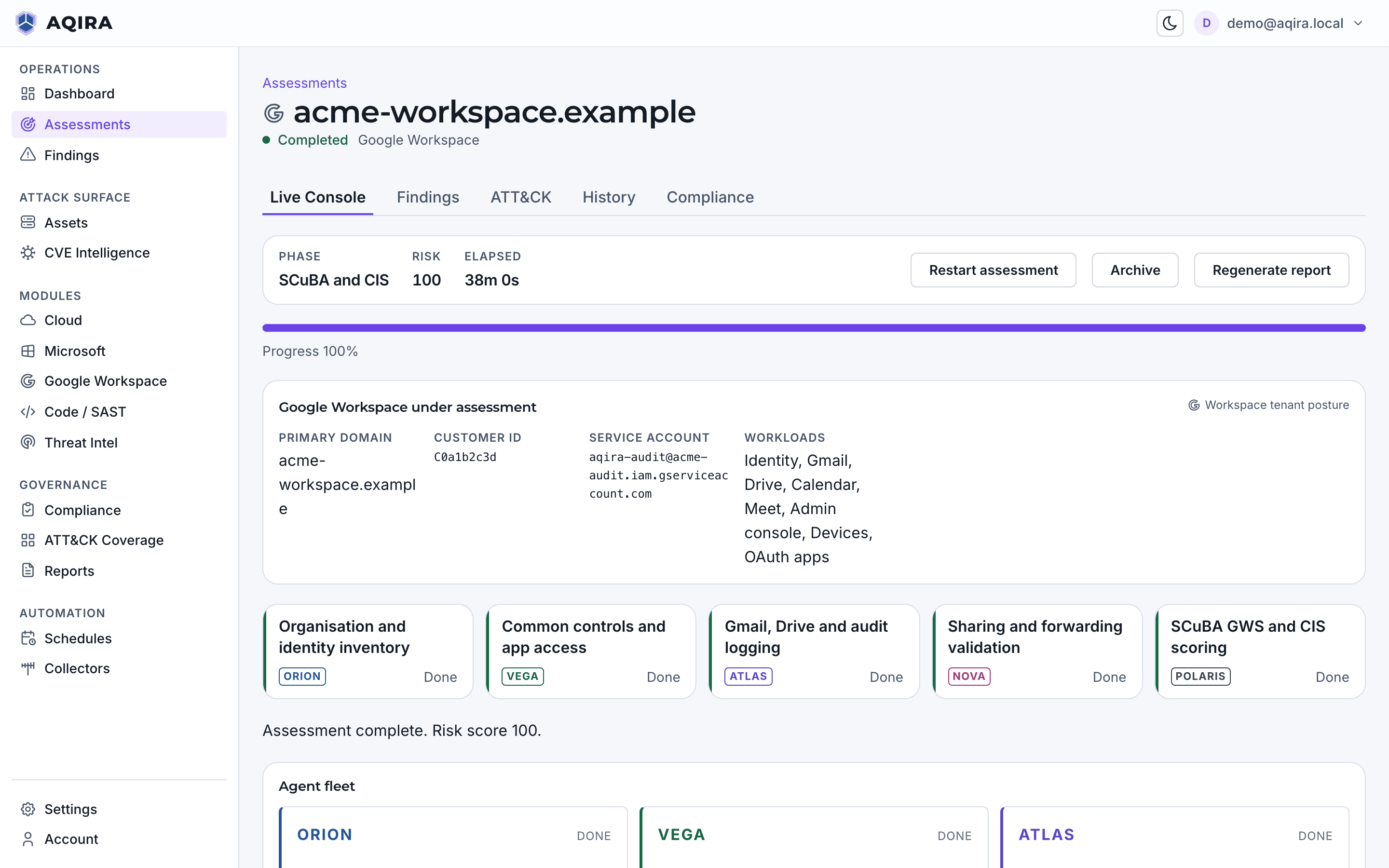Click the ATLAS badge on Gmail audit card

[x=748, y=676]
